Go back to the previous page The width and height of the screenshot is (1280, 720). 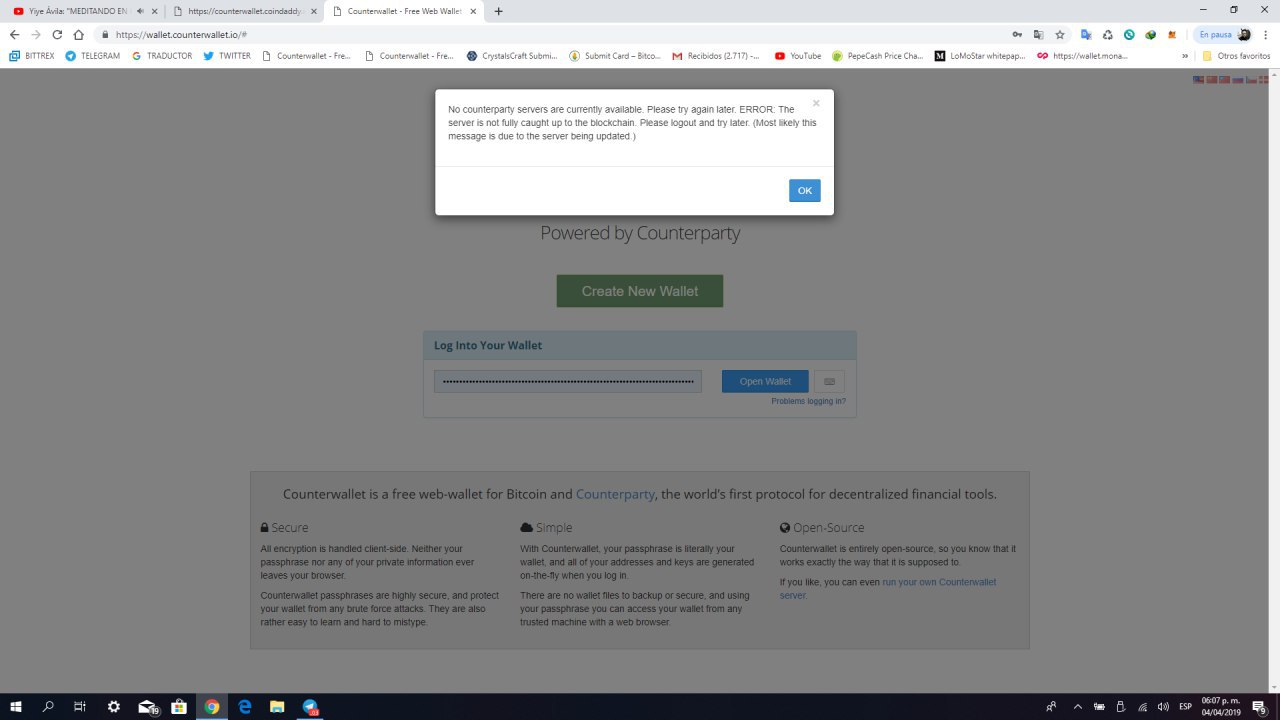point(14,34)
